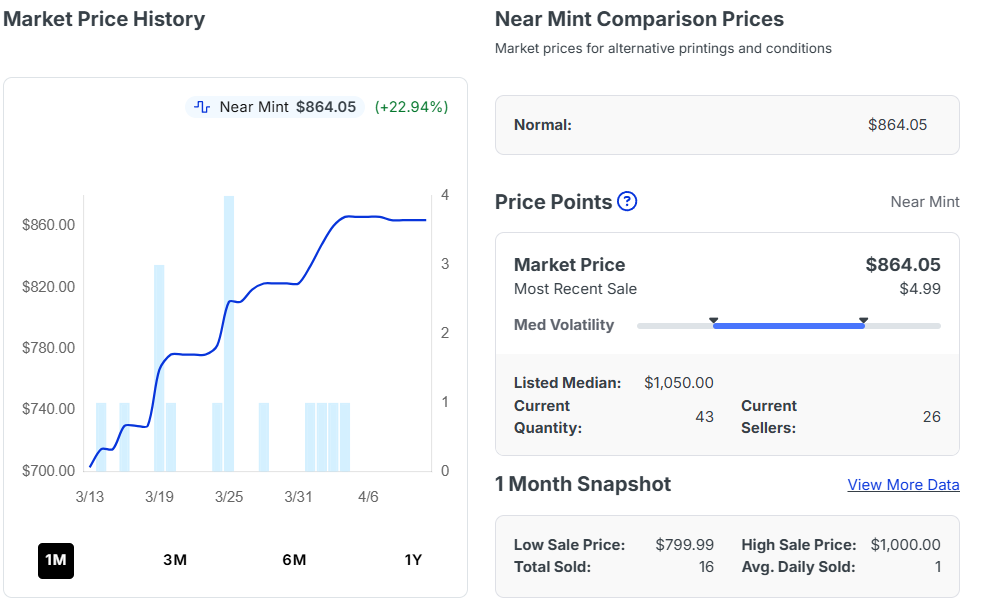Viewport: 986px width, 608px height.
Task: Click the +22.94% price change label
Action: [x=411, y=107]
